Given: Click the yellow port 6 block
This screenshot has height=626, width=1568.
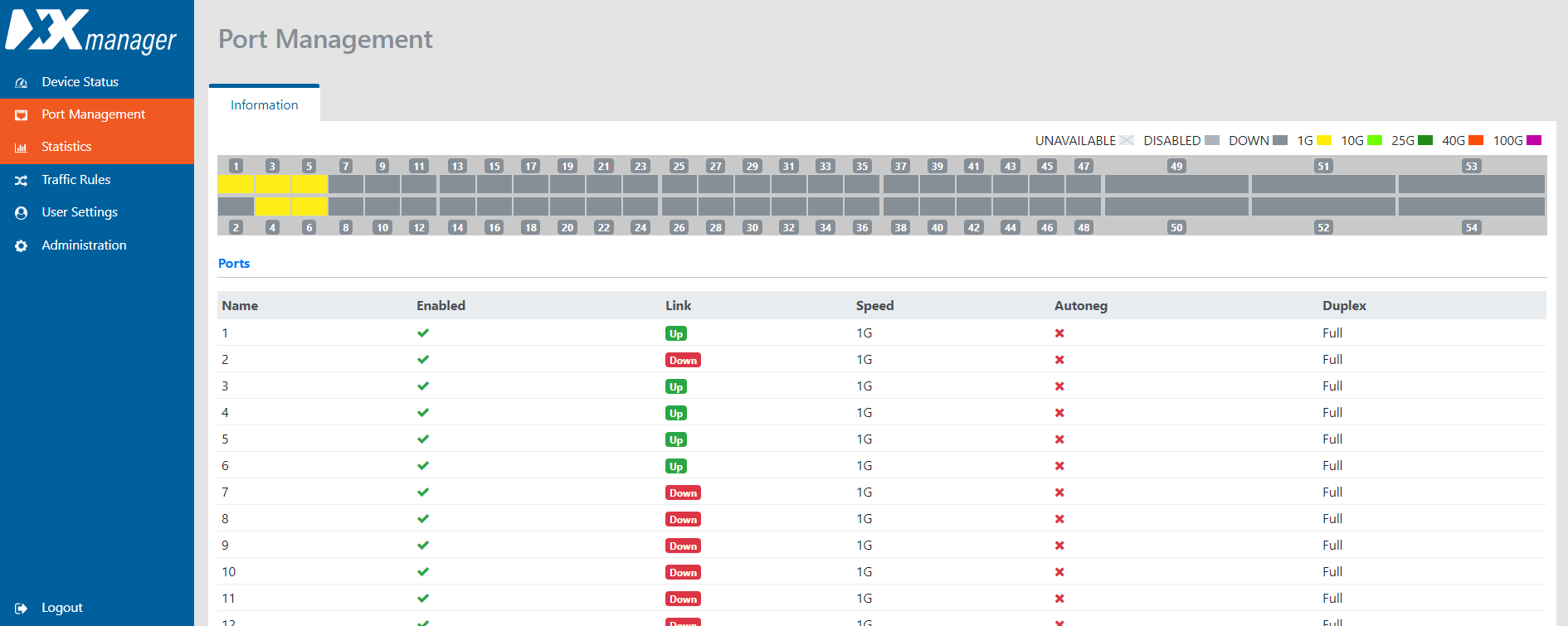Looking at the screenshot, I should click(x=309, y=206).
